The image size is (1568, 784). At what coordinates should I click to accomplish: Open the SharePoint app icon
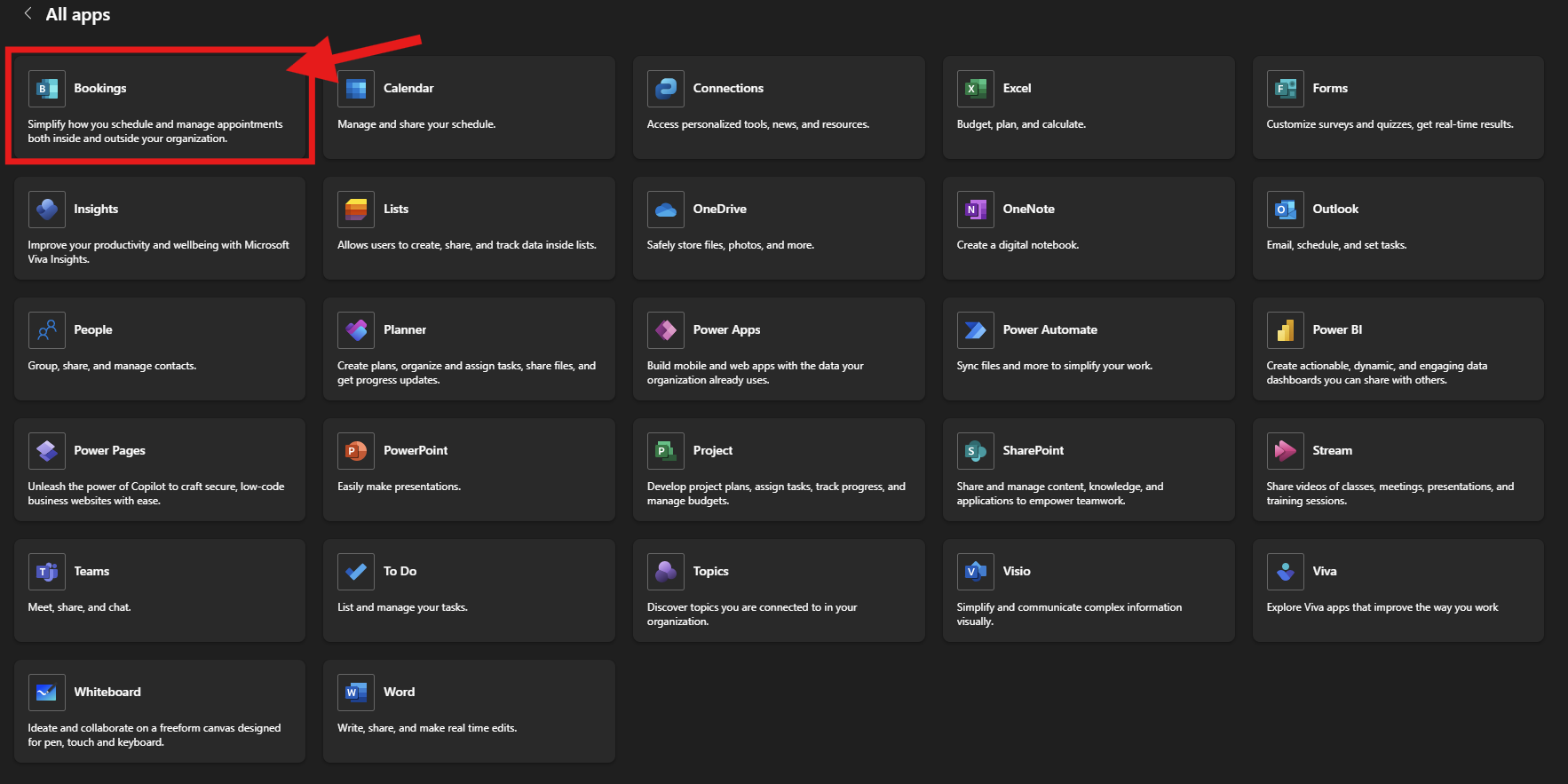(976, 451)
